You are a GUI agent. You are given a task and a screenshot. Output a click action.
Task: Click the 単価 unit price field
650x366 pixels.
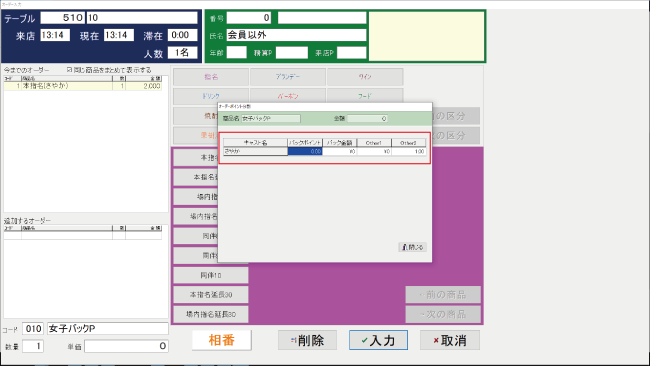point(126,346)
